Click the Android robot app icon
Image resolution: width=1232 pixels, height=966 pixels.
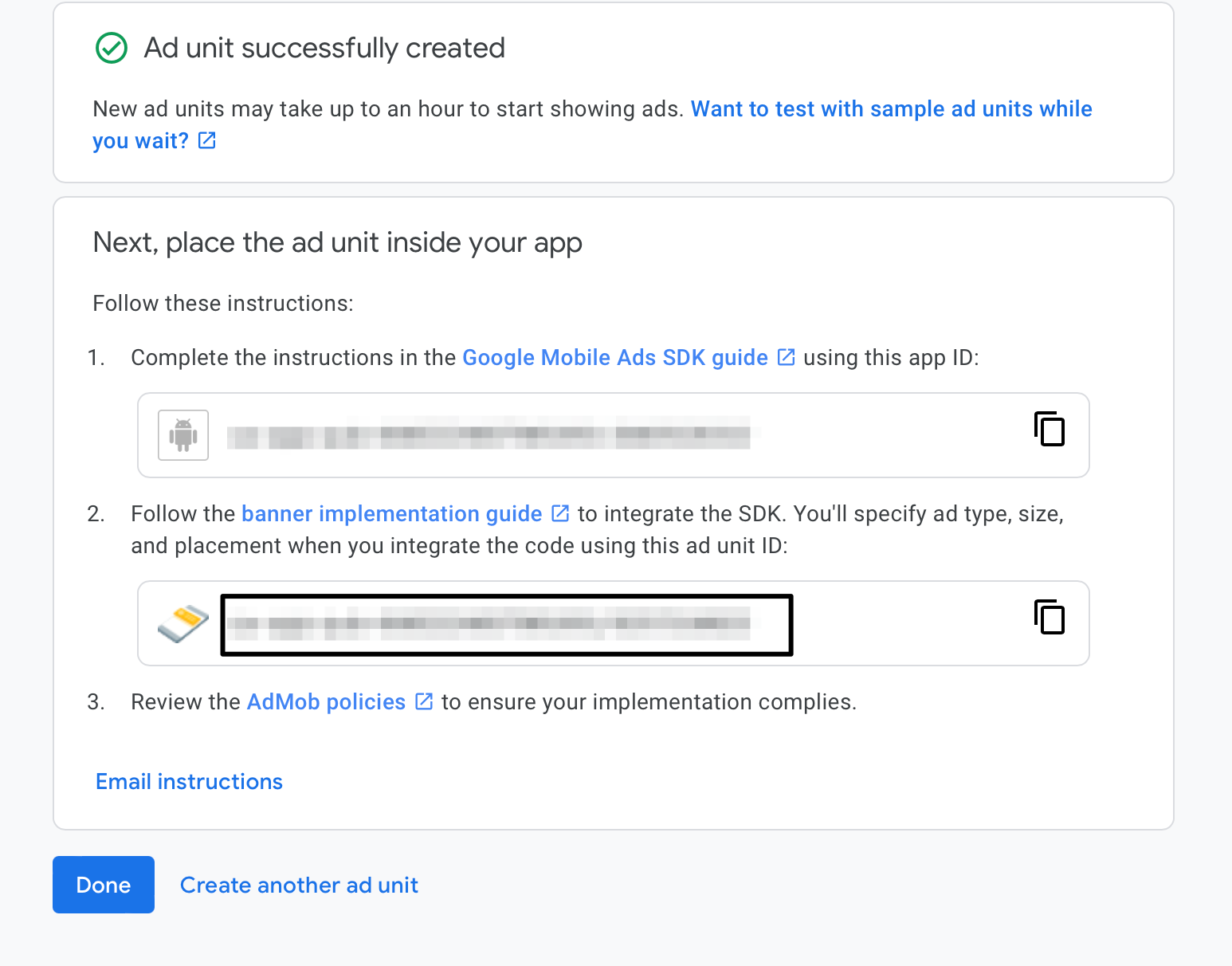pos(183,435)
